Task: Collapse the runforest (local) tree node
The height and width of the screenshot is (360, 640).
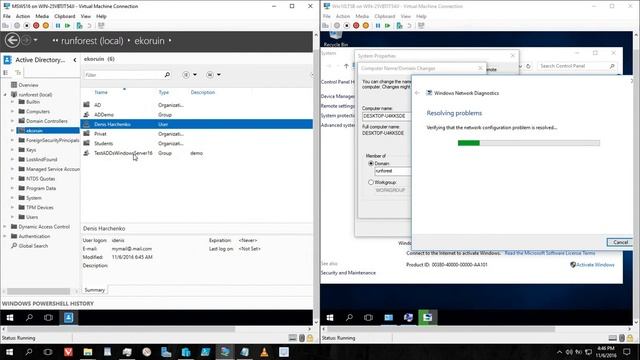Action: pos(5,95)
